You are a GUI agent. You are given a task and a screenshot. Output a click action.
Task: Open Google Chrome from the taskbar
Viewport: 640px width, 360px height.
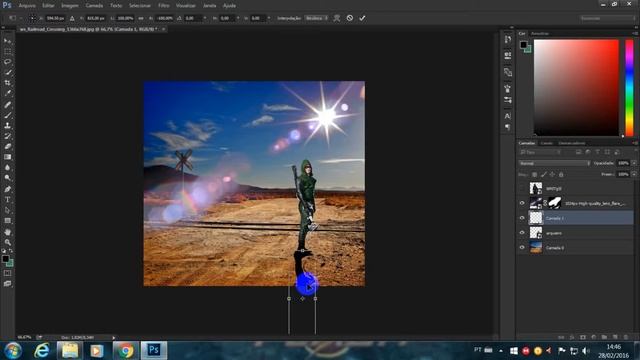(x=125, y=351)
